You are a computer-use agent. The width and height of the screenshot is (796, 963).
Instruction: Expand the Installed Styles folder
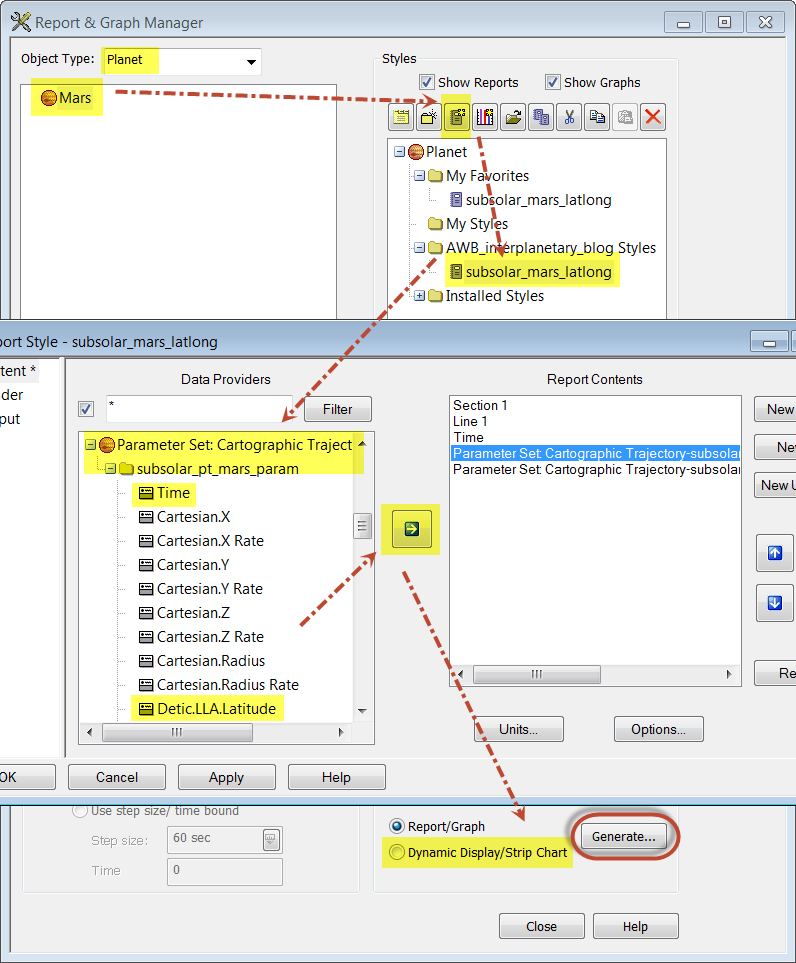pos(419,295)
